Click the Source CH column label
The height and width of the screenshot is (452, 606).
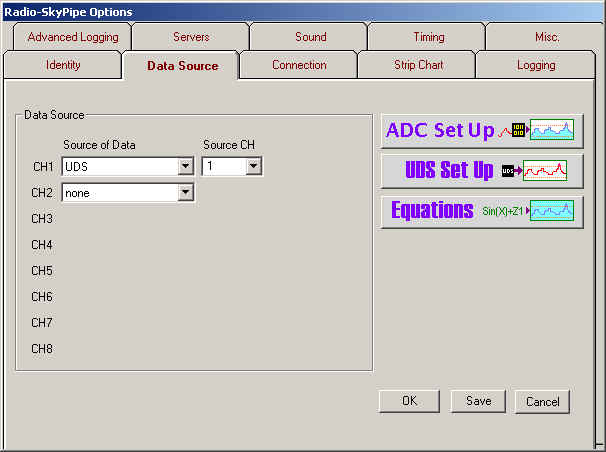click(229, 145)
